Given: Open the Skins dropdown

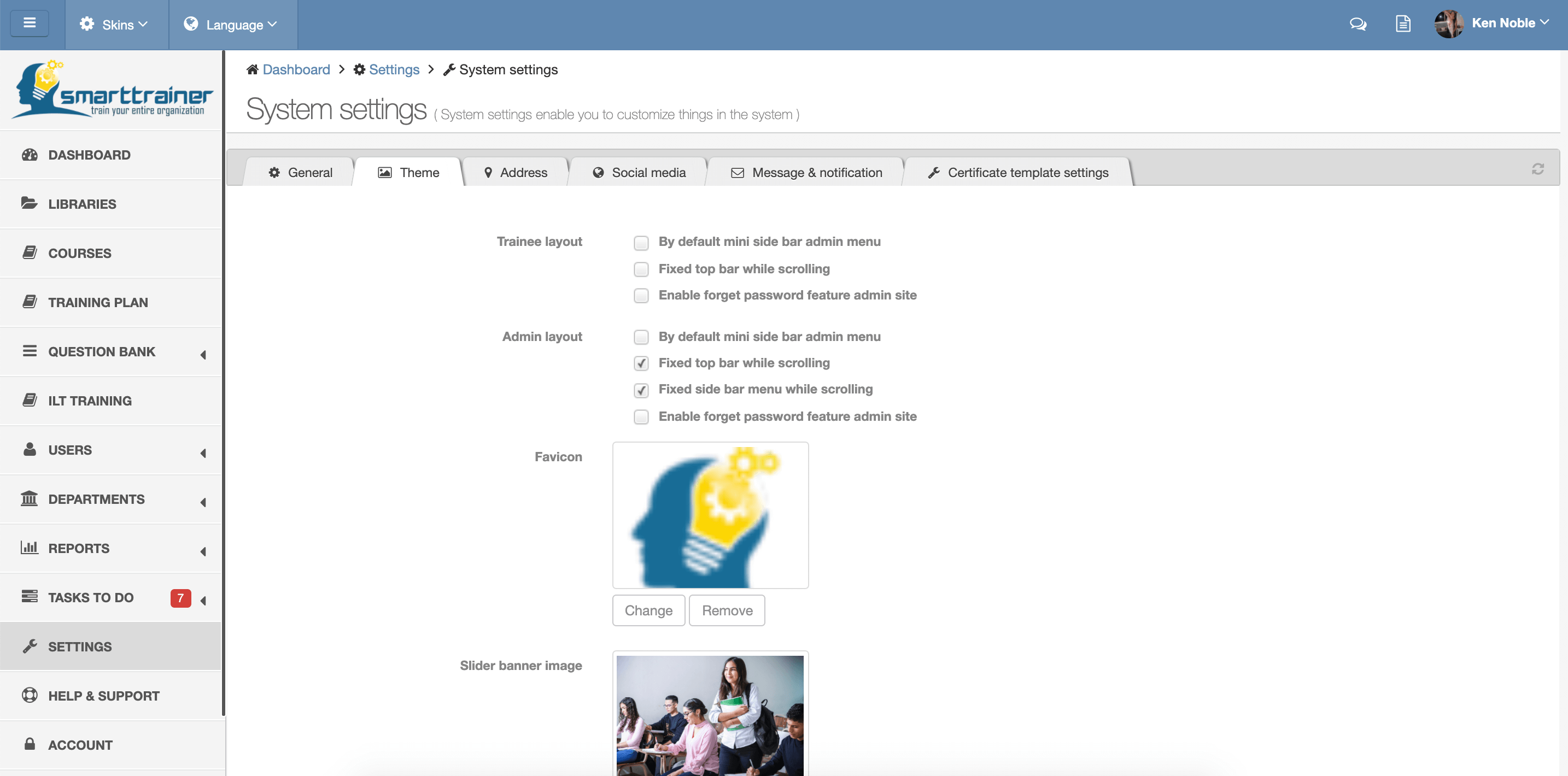Looking at the screenshot, I should point(116,25).
